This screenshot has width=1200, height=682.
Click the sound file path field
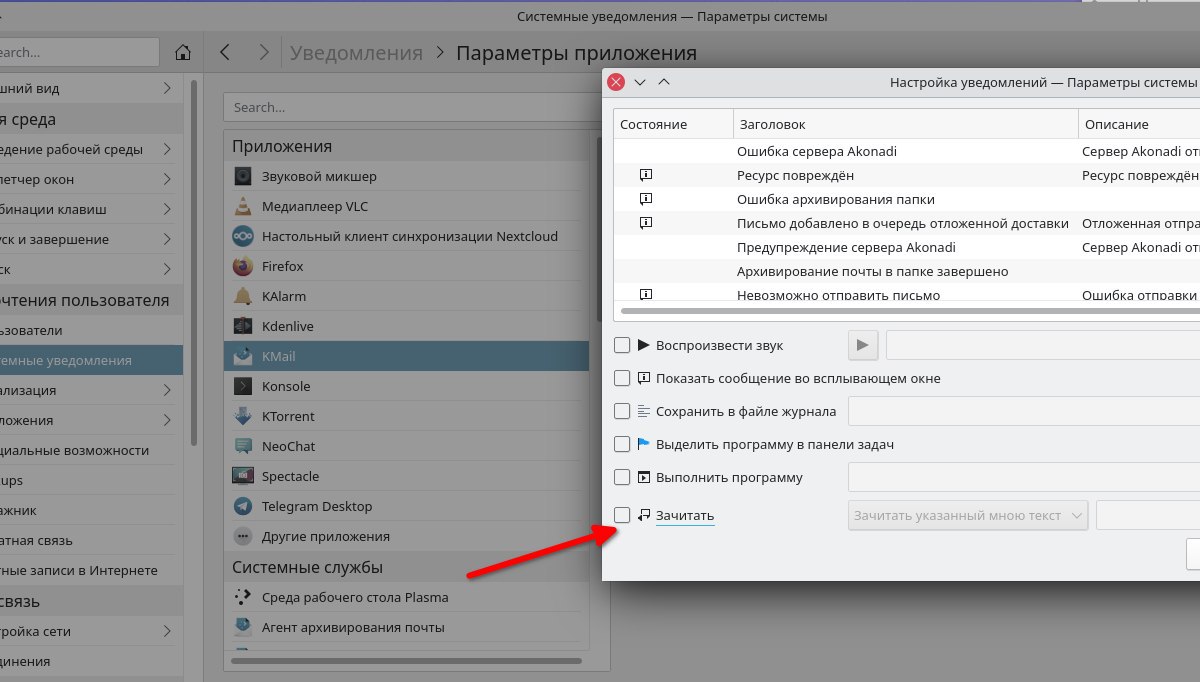click(x=1043, y=345)
